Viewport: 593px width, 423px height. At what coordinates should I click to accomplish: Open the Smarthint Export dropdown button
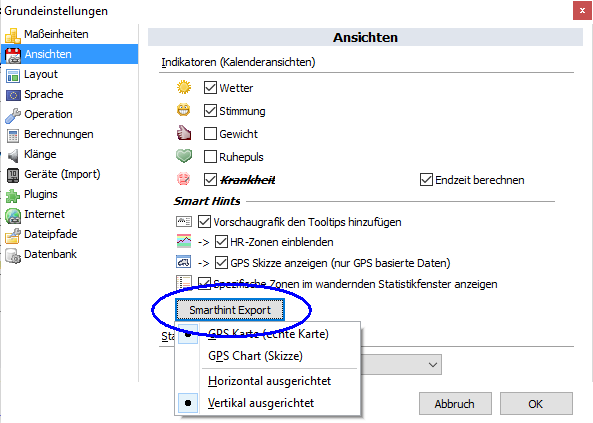[230, 310]
